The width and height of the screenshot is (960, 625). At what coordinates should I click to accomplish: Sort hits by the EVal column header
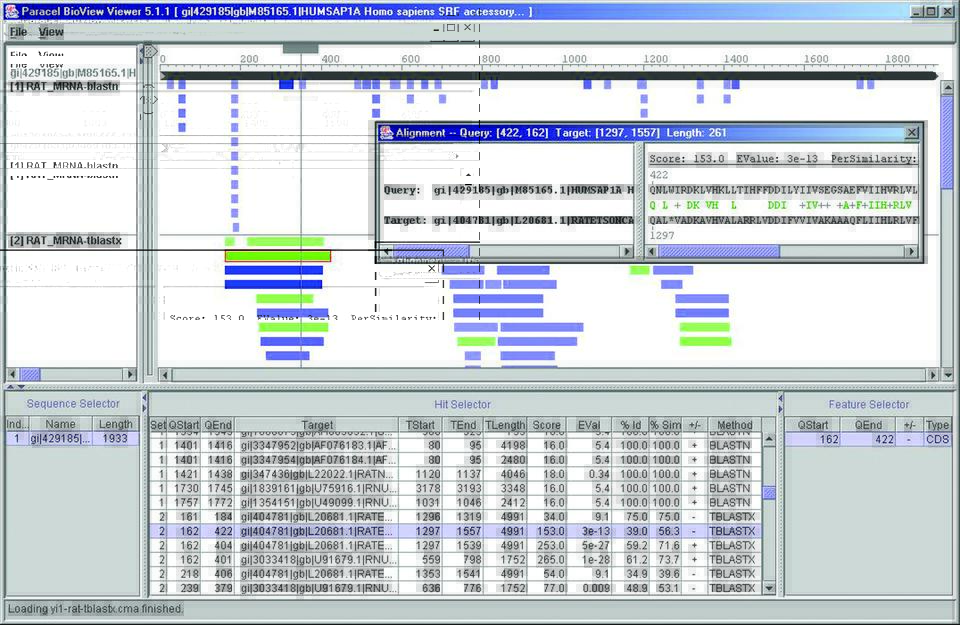pyautogui.click(x=587, y=425)
